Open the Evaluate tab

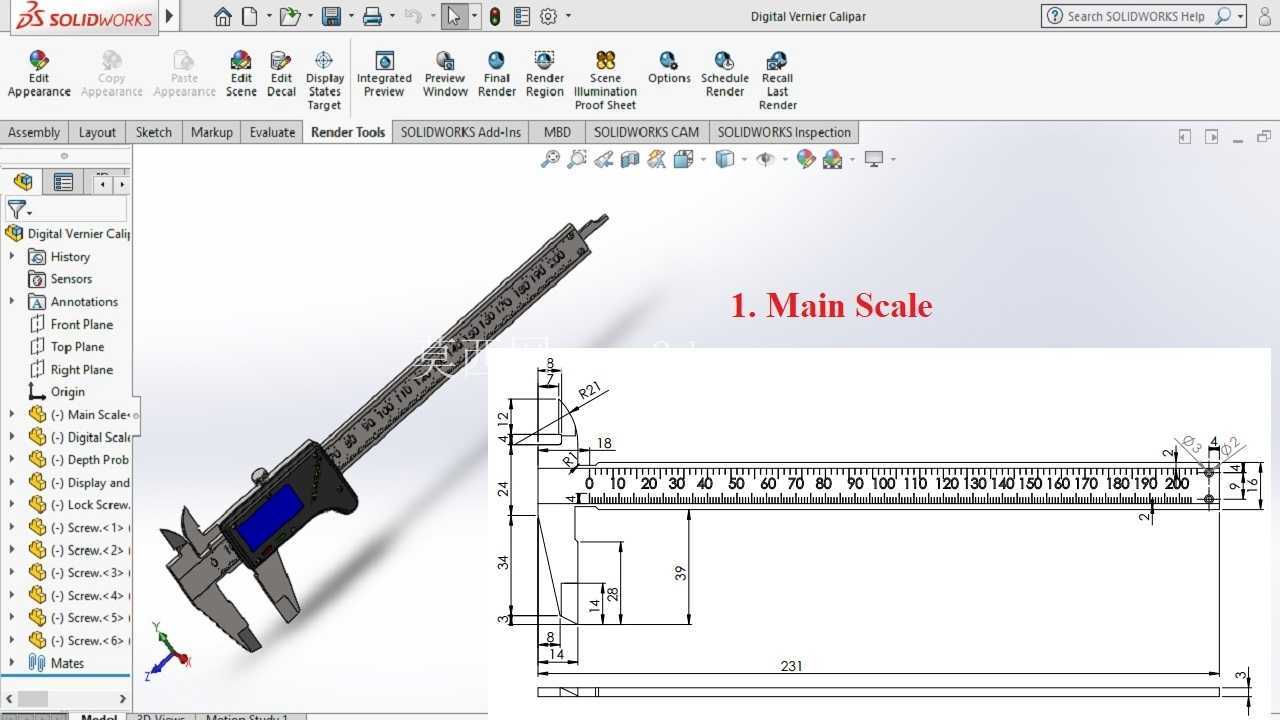click(x=272, y=132)
